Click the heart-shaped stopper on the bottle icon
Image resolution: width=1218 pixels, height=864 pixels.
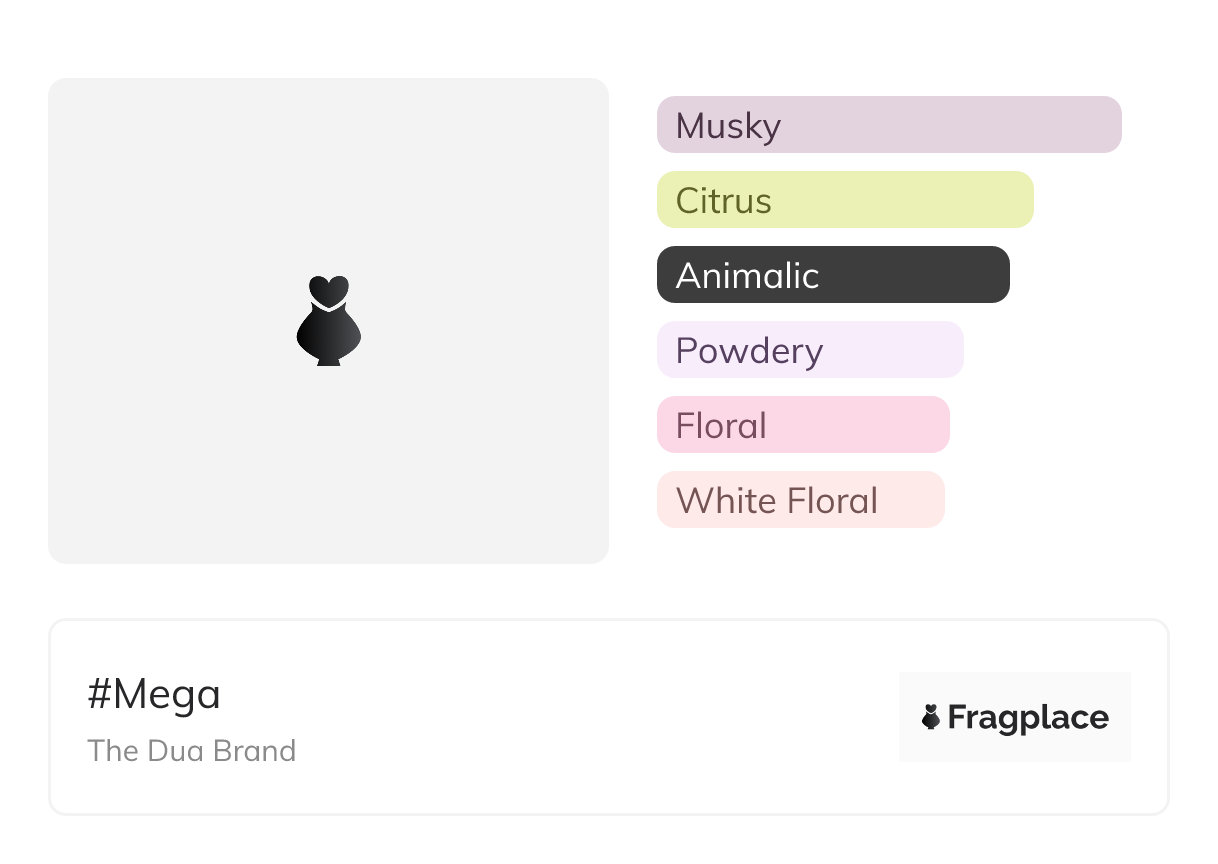click(328, 290)
